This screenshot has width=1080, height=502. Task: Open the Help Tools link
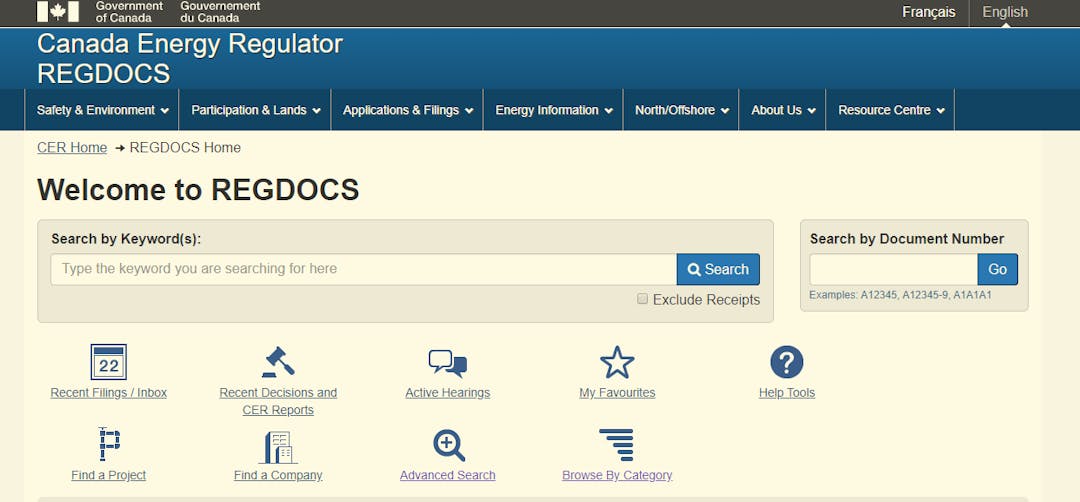pyautogui.click(x=787, y=393)
